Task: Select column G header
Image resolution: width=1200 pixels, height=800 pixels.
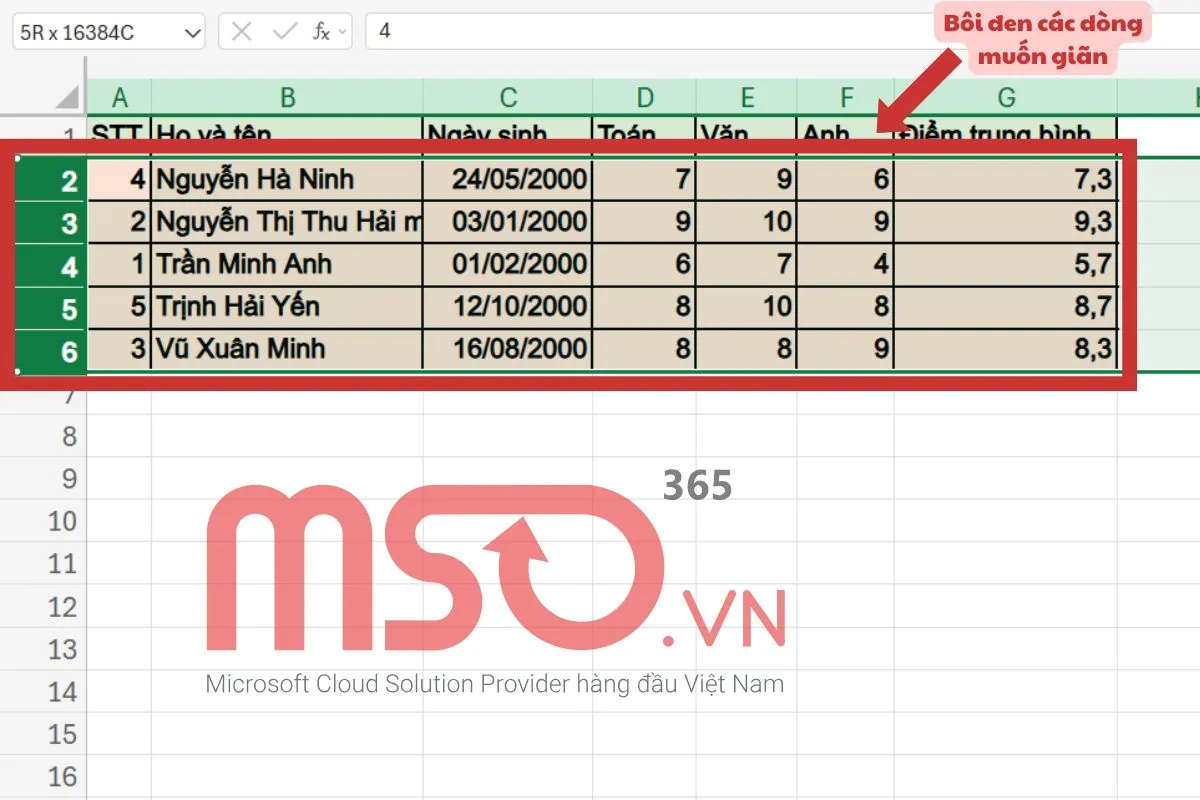Action: tap(1006, 97)
